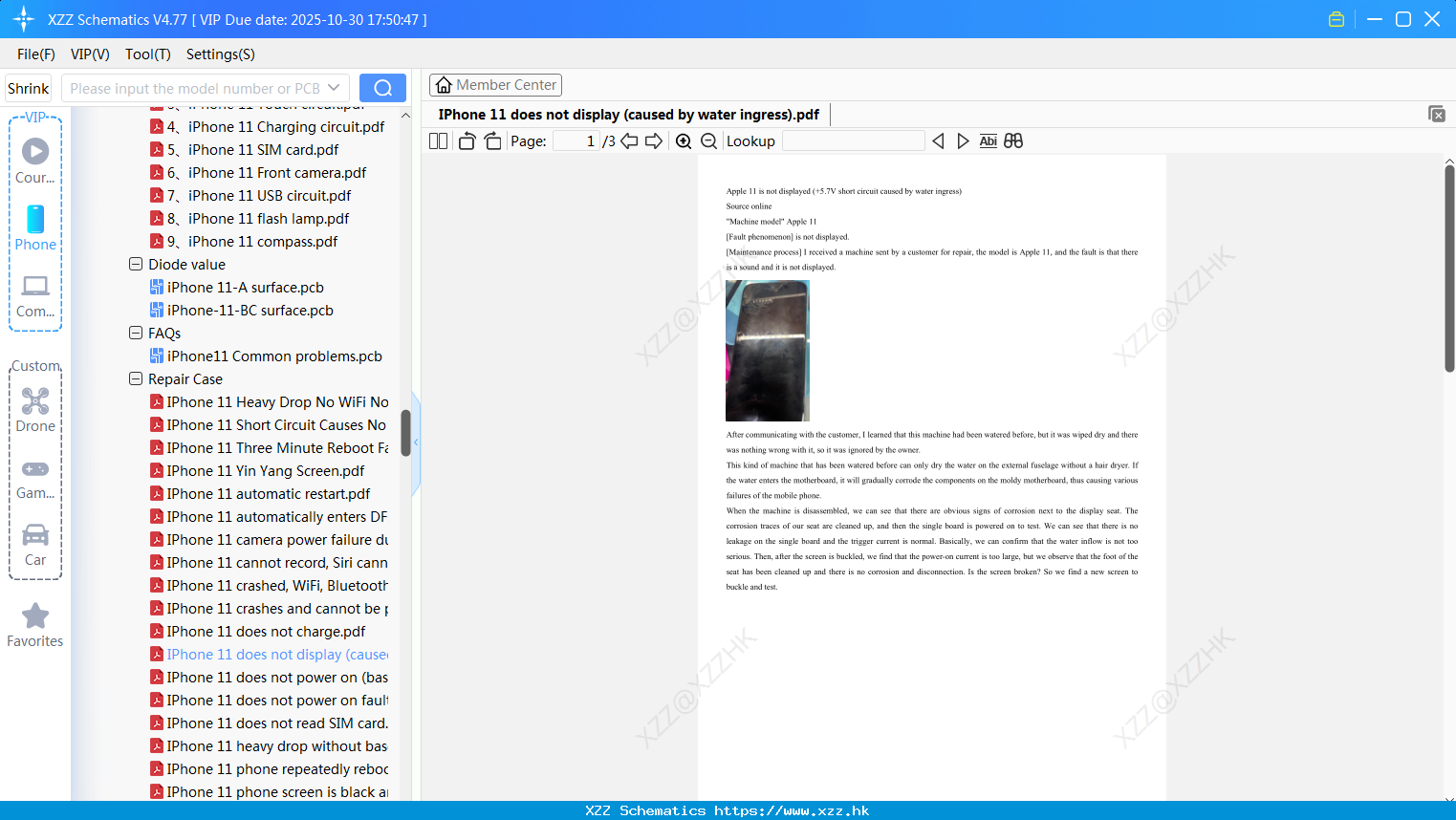Open '8、iPhone 11 flash lamp.pdf'
This screenshot has width=1456, height=820.
coord(250,218)
